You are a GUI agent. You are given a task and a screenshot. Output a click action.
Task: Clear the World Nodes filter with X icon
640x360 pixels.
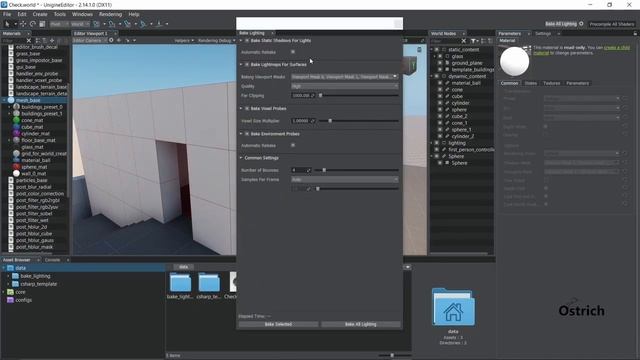pyautogui.click(x=464, y=41)
